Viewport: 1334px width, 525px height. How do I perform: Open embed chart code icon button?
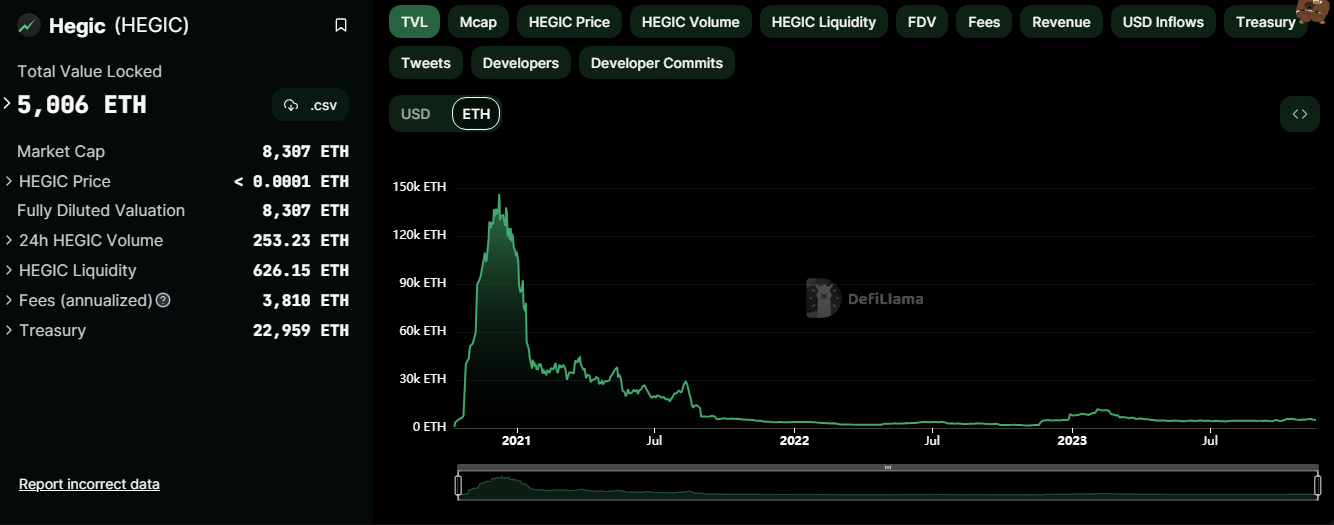click(1300, 114)
